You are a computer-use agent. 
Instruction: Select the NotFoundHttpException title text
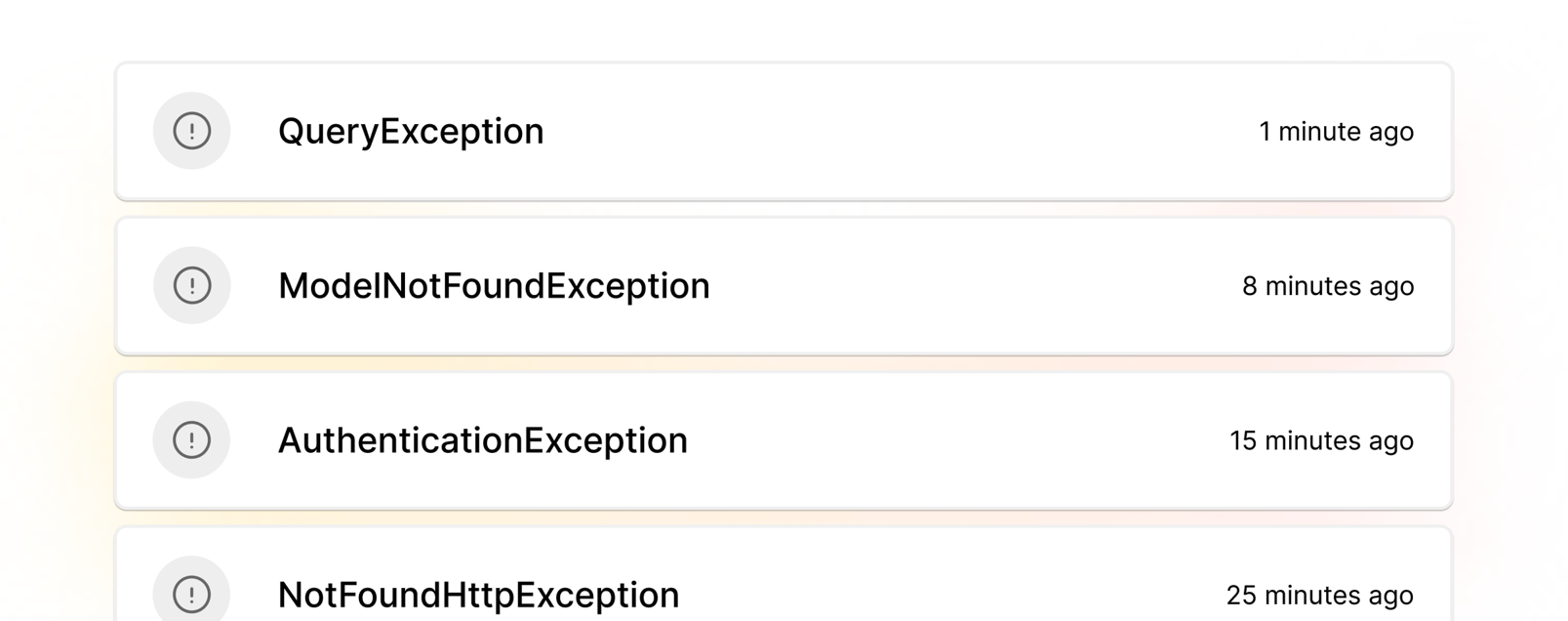click(x=478, y=595)
